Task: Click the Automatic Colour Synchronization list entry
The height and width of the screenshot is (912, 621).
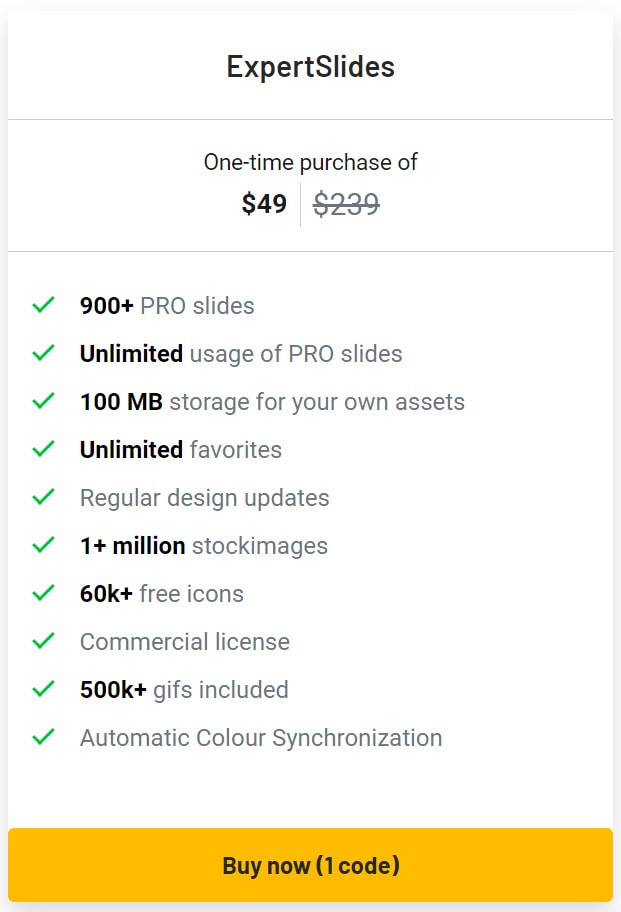Action: (x=261, y=737)
